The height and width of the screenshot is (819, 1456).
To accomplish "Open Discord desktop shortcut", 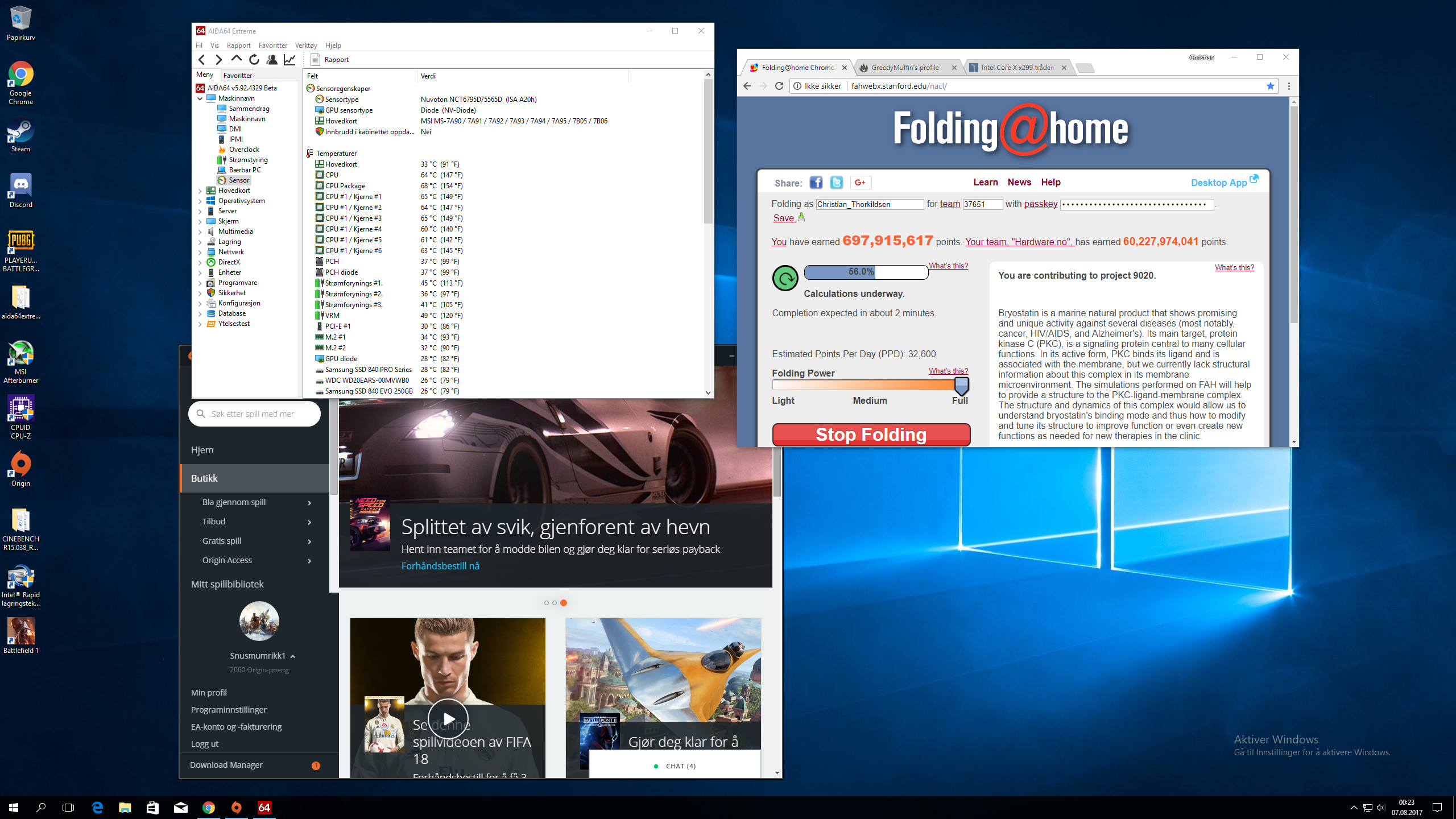I will [20, 191].
